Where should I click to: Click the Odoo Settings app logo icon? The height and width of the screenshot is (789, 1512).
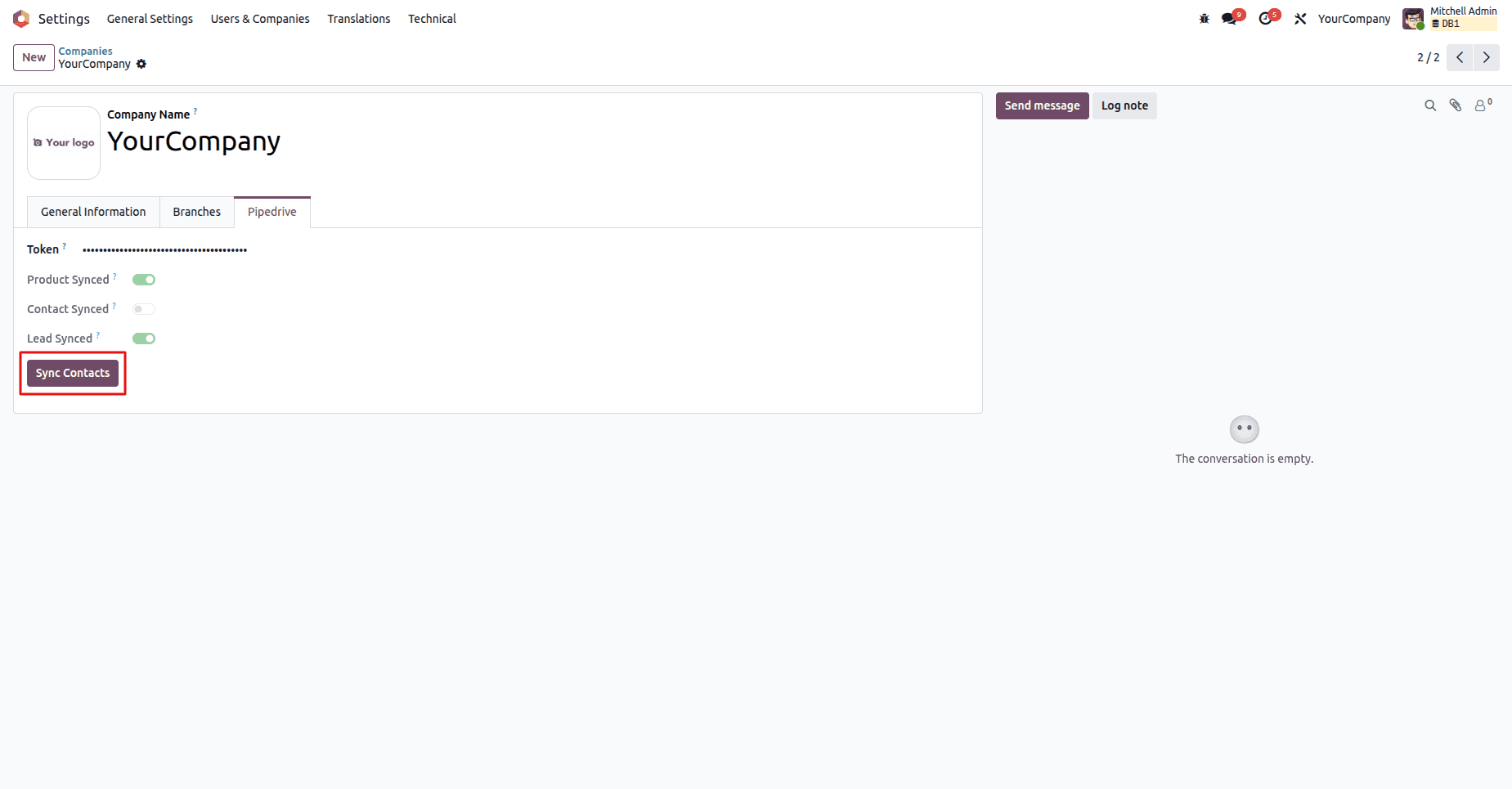click(x=21, y=19)
